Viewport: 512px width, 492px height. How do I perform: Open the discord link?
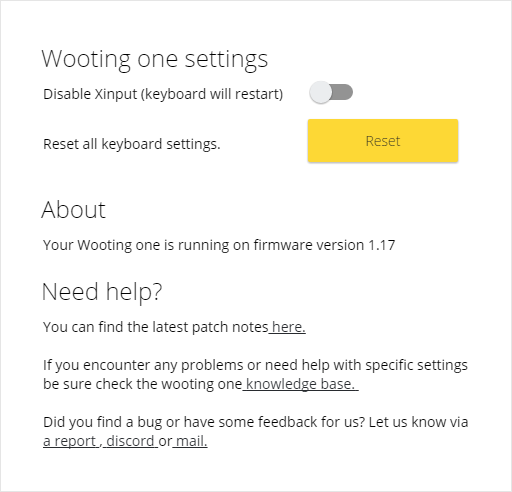pos(130,441)
